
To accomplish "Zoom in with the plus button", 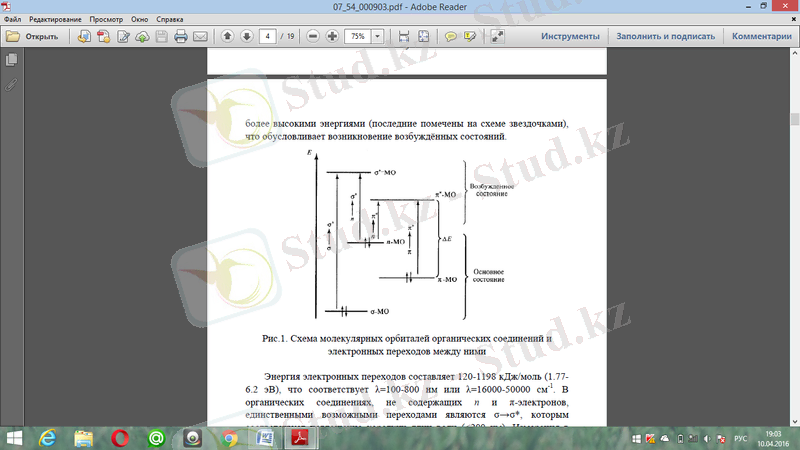I will pos(332,37).
